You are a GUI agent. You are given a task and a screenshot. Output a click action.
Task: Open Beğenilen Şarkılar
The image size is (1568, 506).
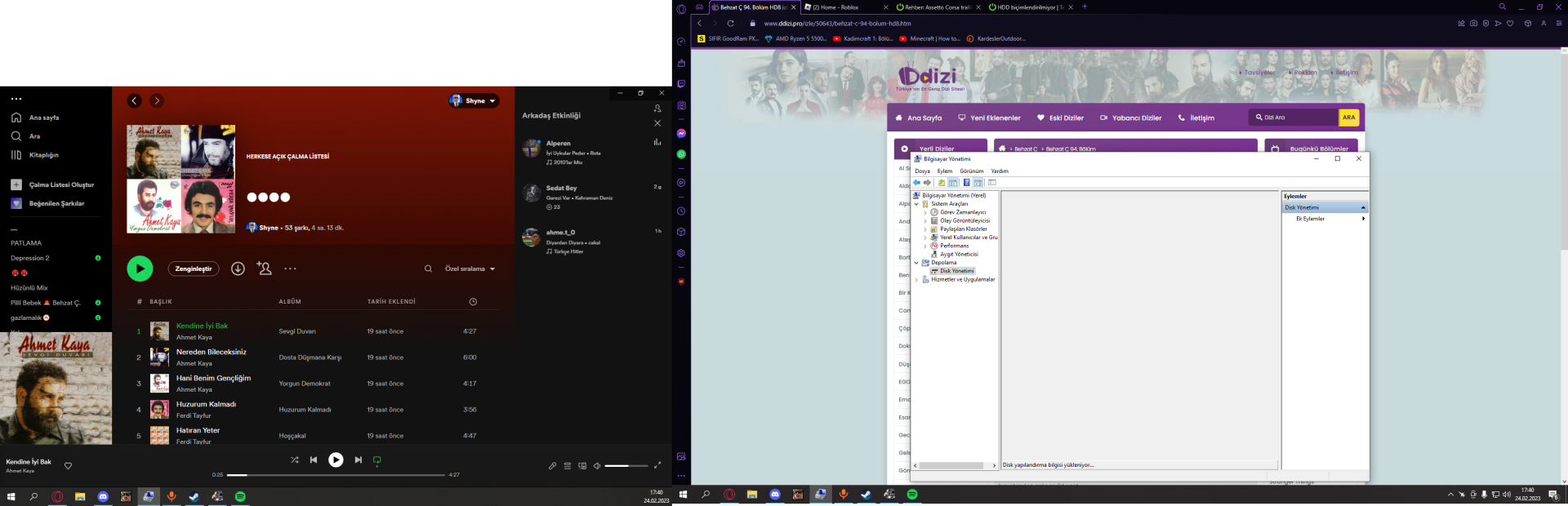click(47, 203)
